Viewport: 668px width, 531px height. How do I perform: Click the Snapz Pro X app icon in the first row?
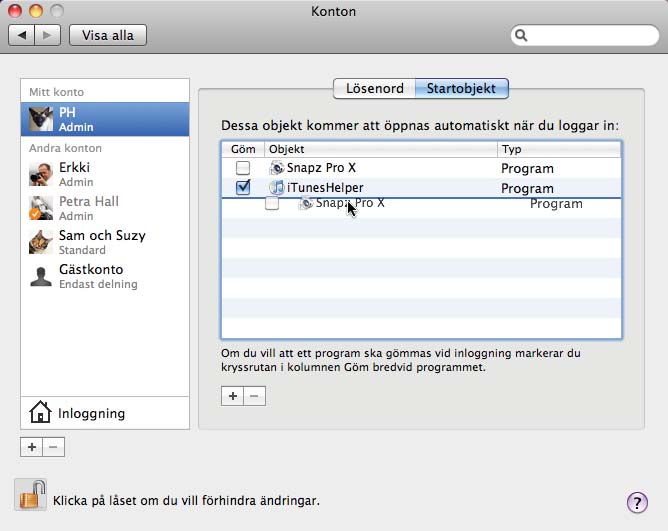(277, 168)
